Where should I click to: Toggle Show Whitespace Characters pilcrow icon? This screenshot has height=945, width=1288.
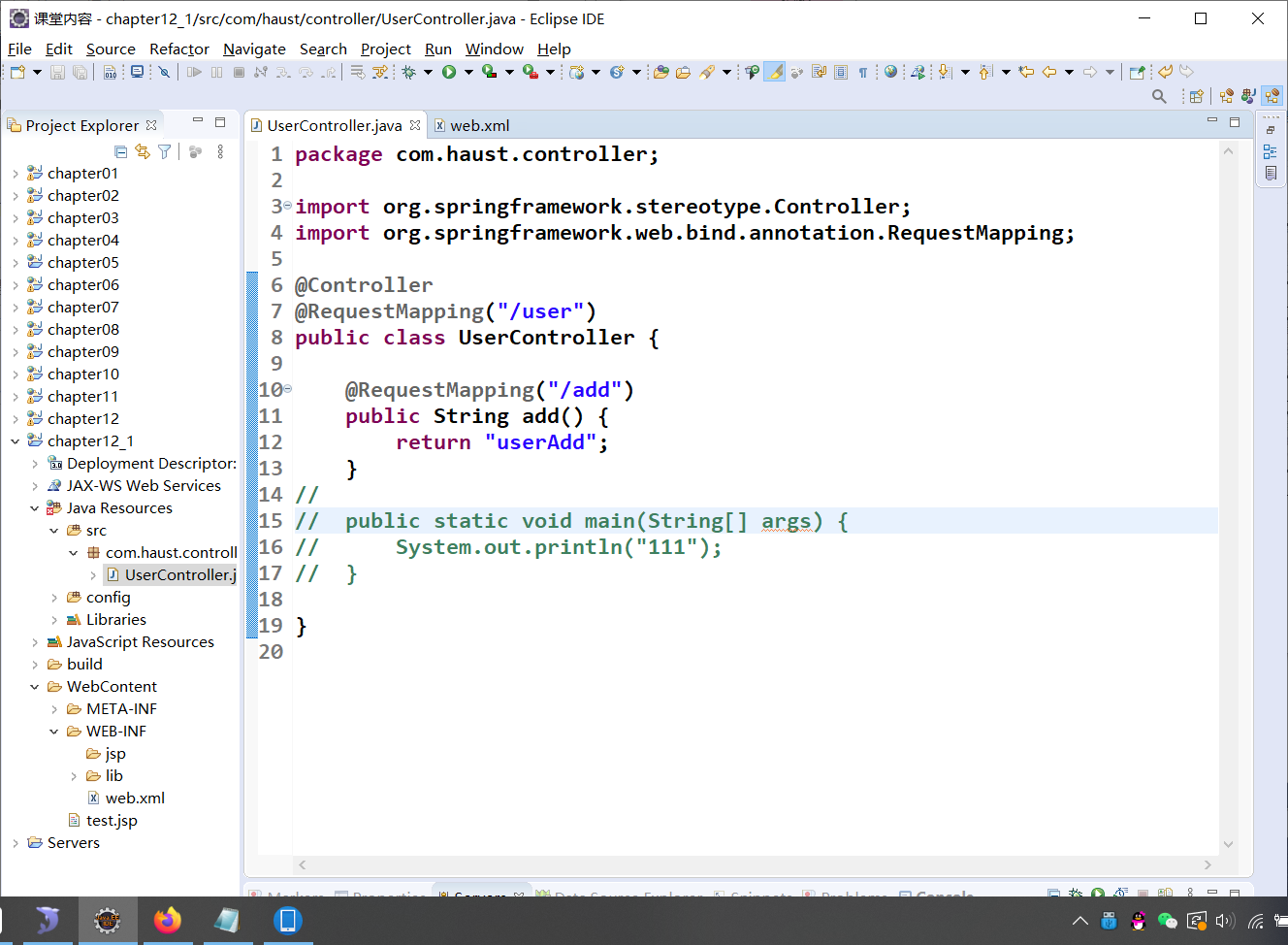[862, 72]
